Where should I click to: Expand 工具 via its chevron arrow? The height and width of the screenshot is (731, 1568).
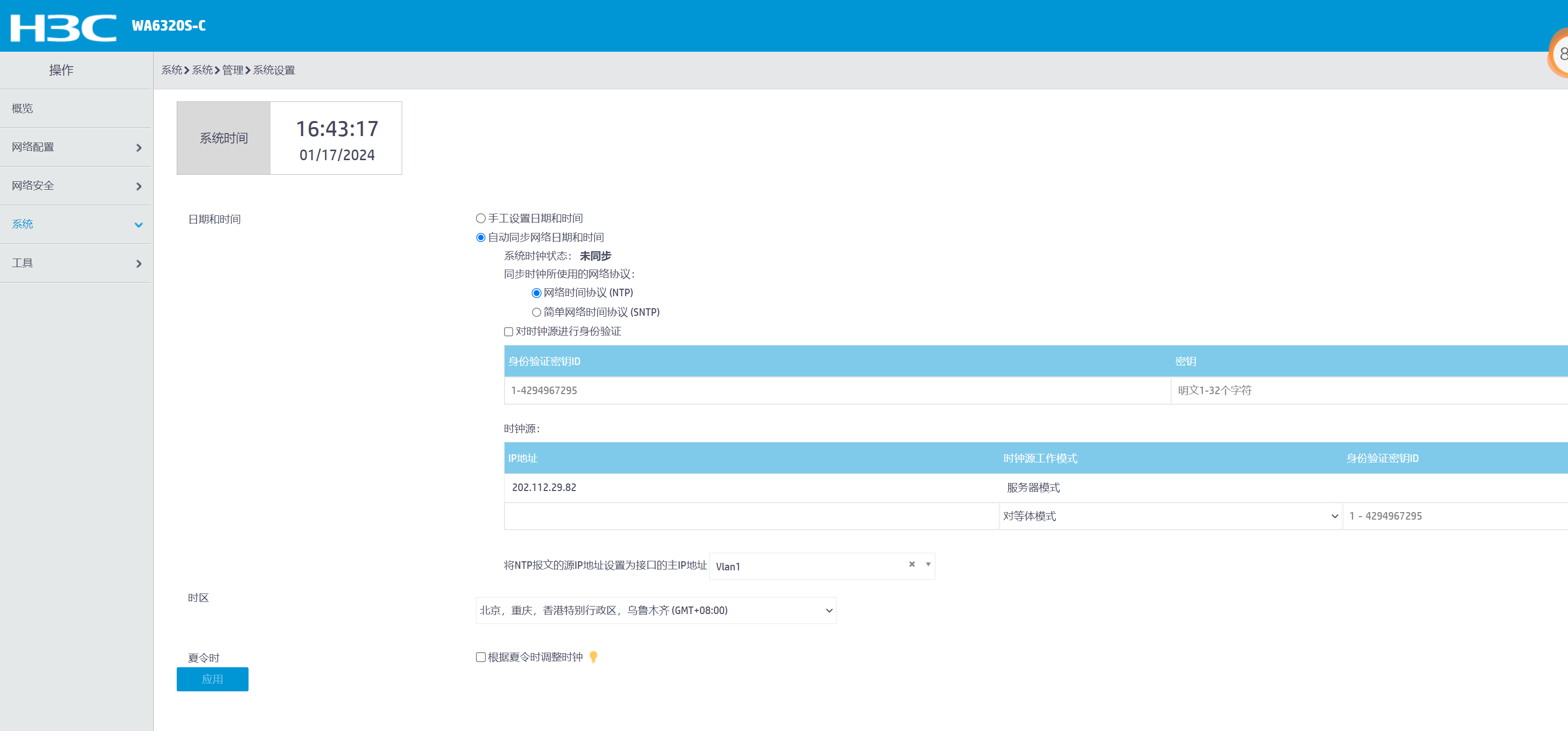pos(139,264)
